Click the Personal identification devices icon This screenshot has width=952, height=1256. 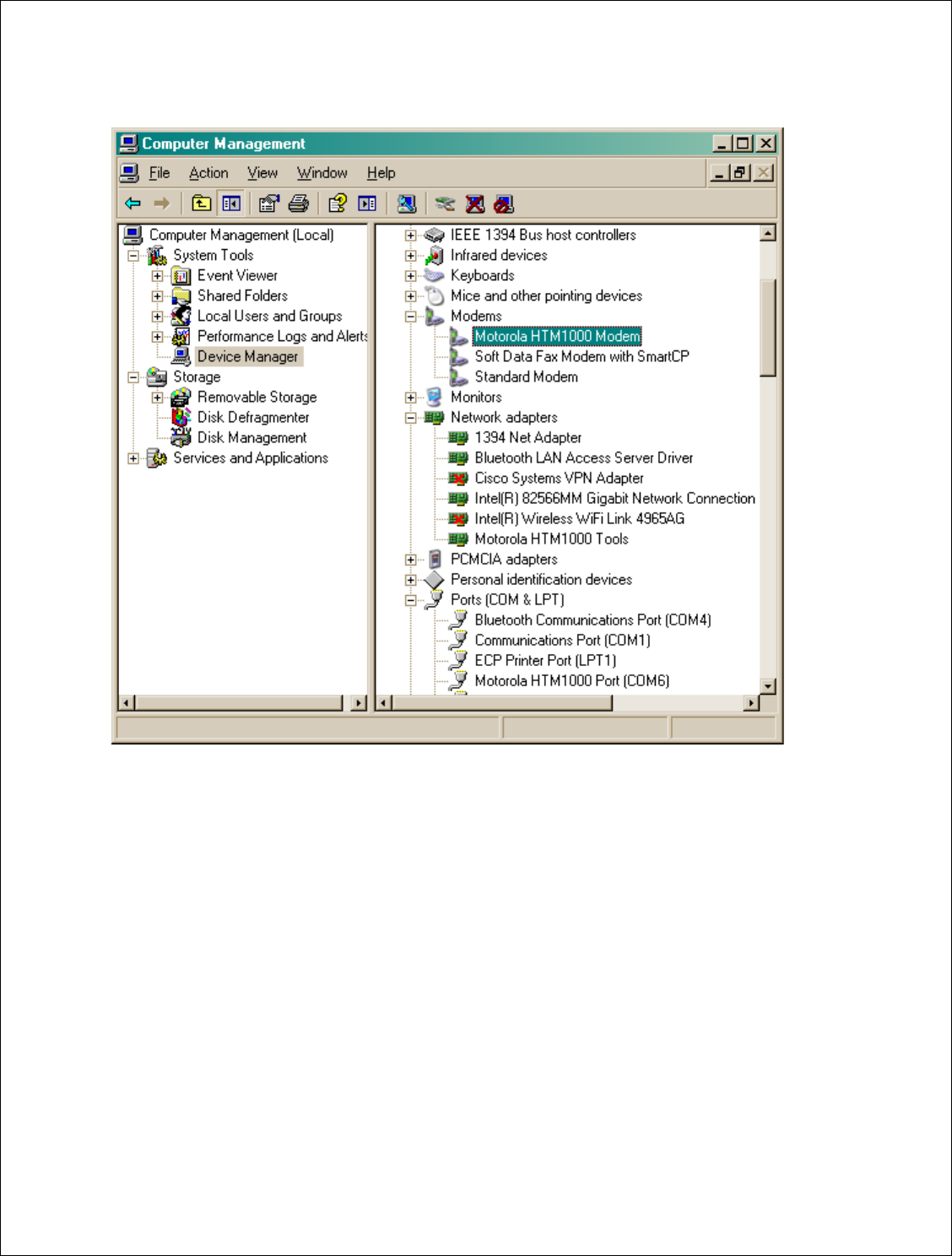435,580
